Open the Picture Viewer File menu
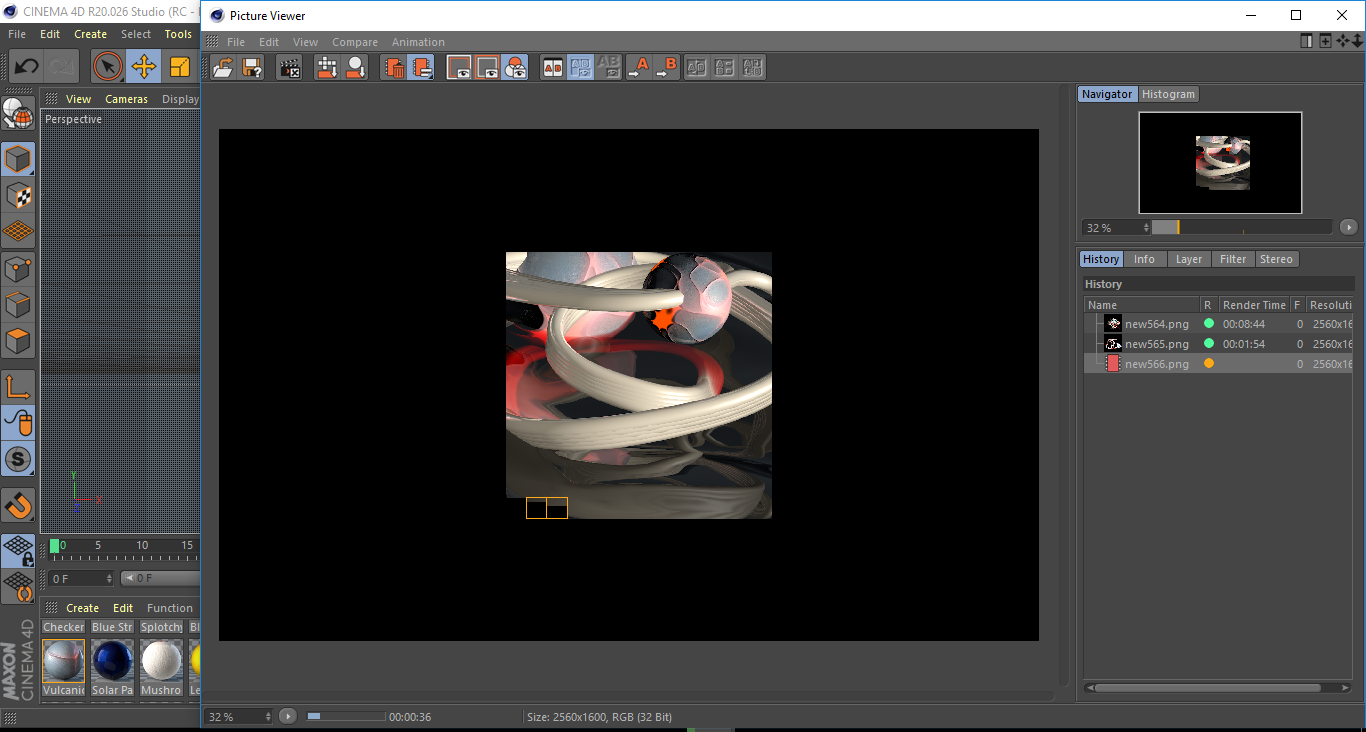The width and height of the screenshot is (1366, 732). pos(236,42)
